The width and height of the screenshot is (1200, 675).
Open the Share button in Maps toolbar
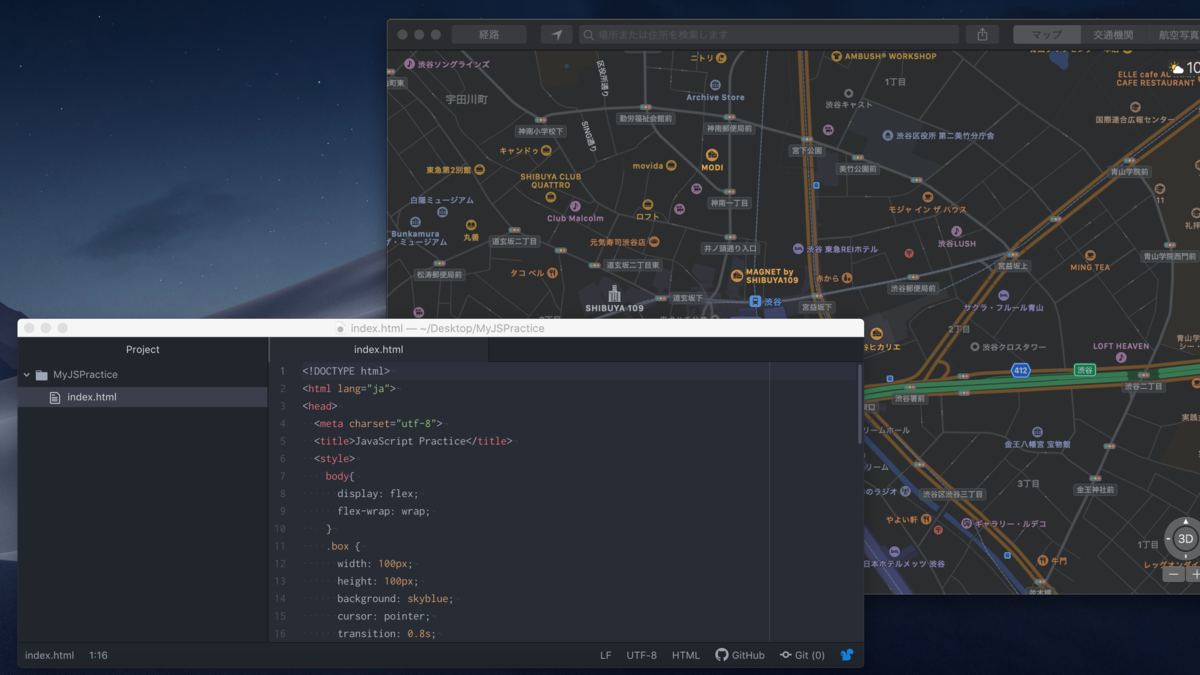pyautogui.click(x=982, y=34)
